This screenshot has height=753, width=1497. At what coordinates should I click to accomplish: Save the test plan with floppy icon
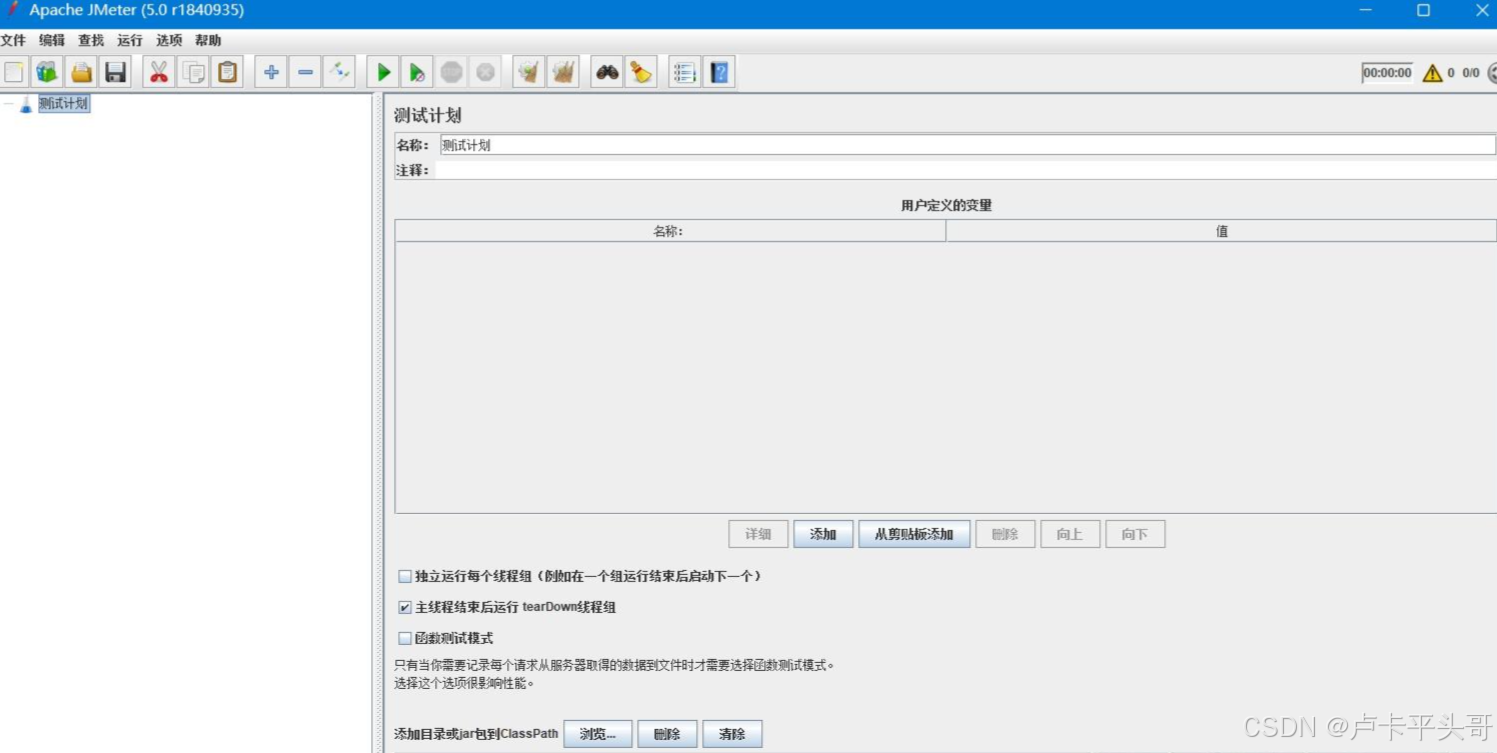click(x=115, y=72)
